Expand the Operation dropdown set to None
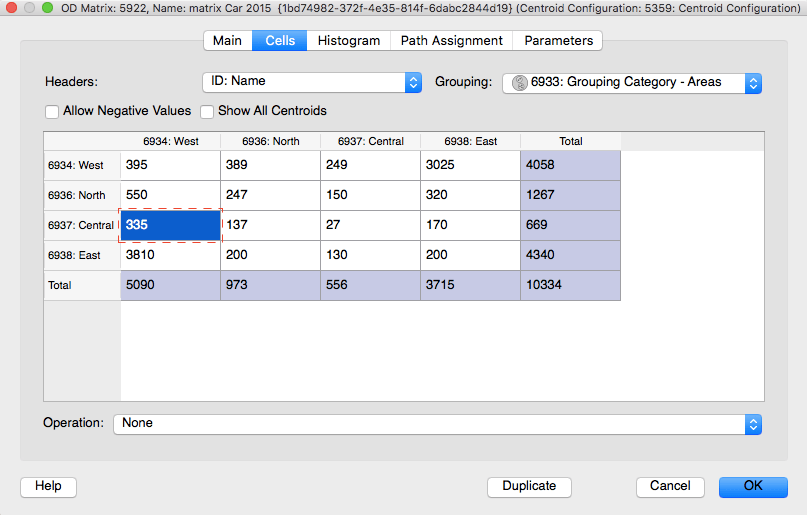807x515 pixels. point(437,424)
